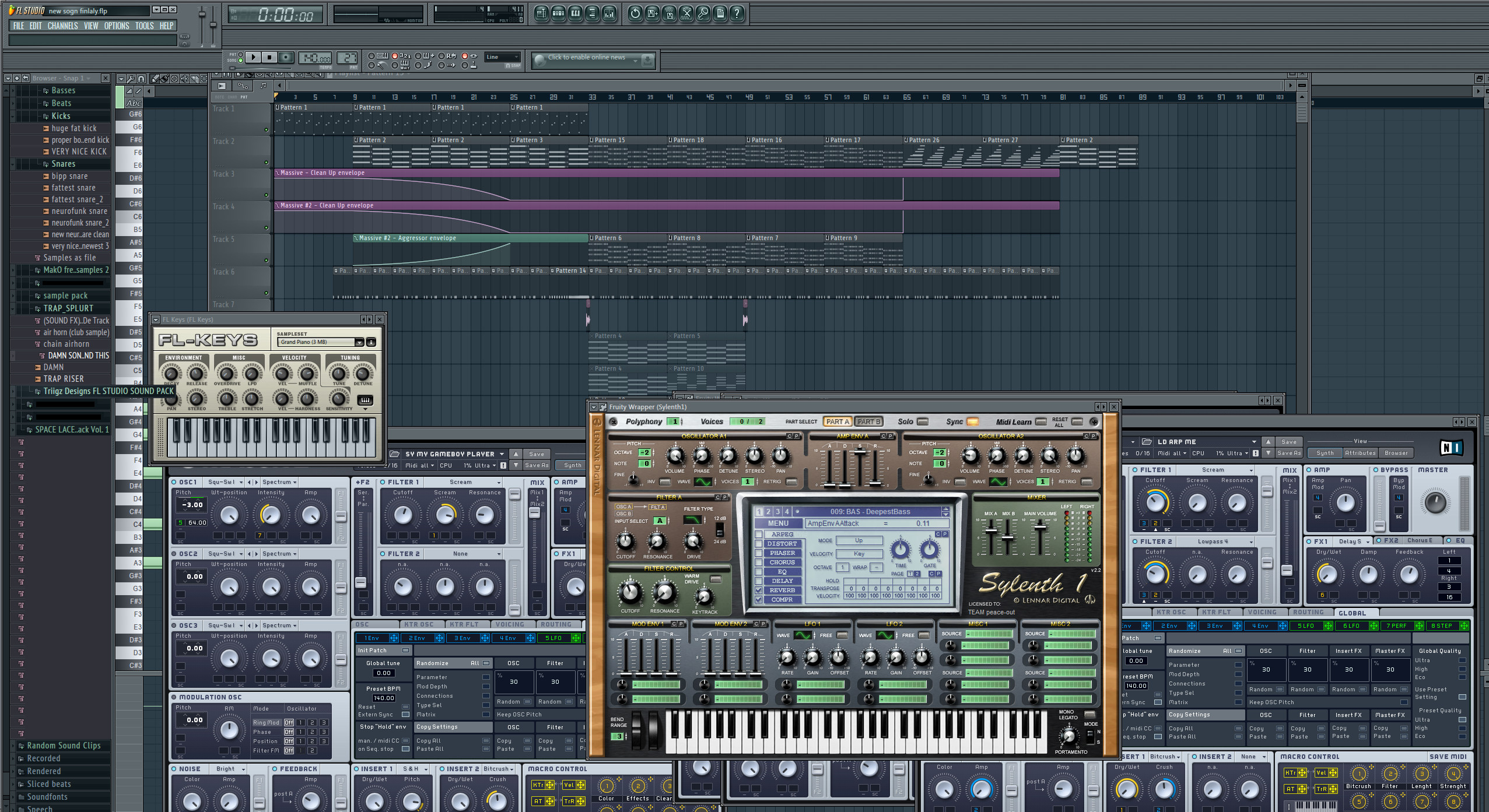1489x812 pixels.
Task: Click the Record transport button
Action: pos(285,57)
